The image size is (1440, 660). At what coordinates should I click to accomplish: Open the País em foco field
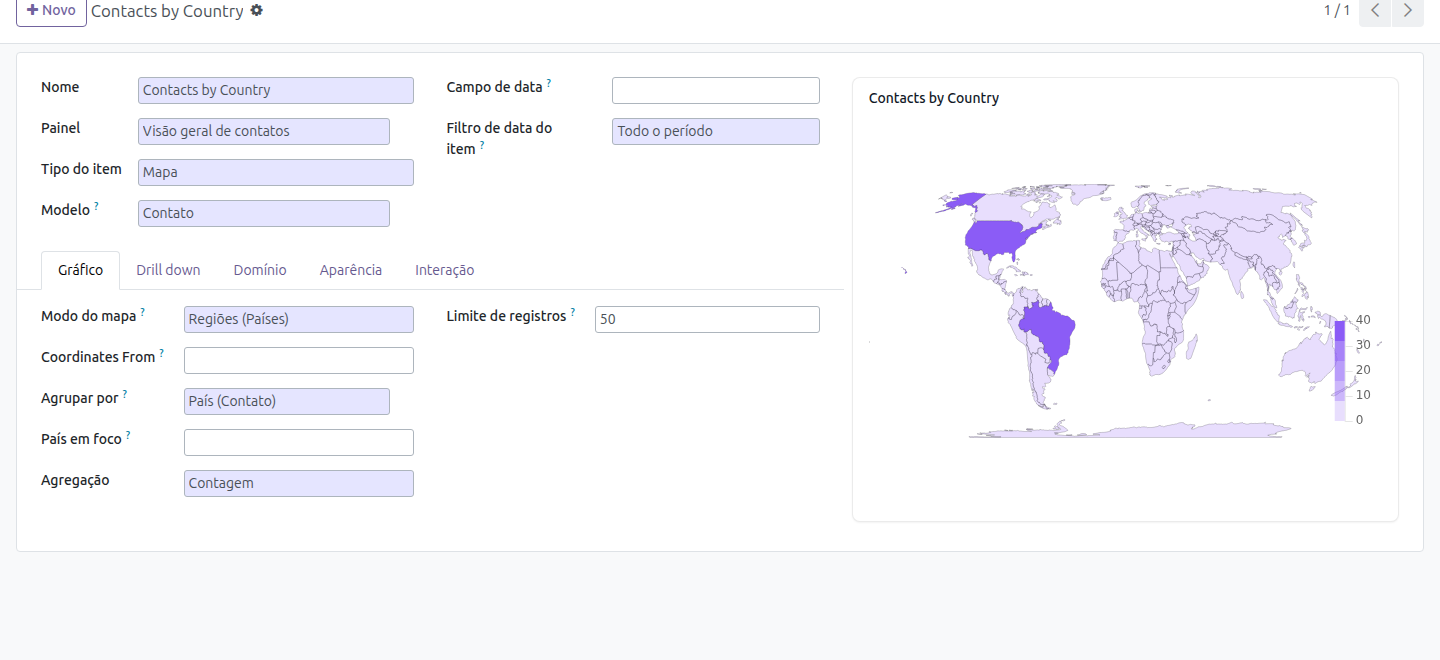pyautogui.click(x=299, y=442)
